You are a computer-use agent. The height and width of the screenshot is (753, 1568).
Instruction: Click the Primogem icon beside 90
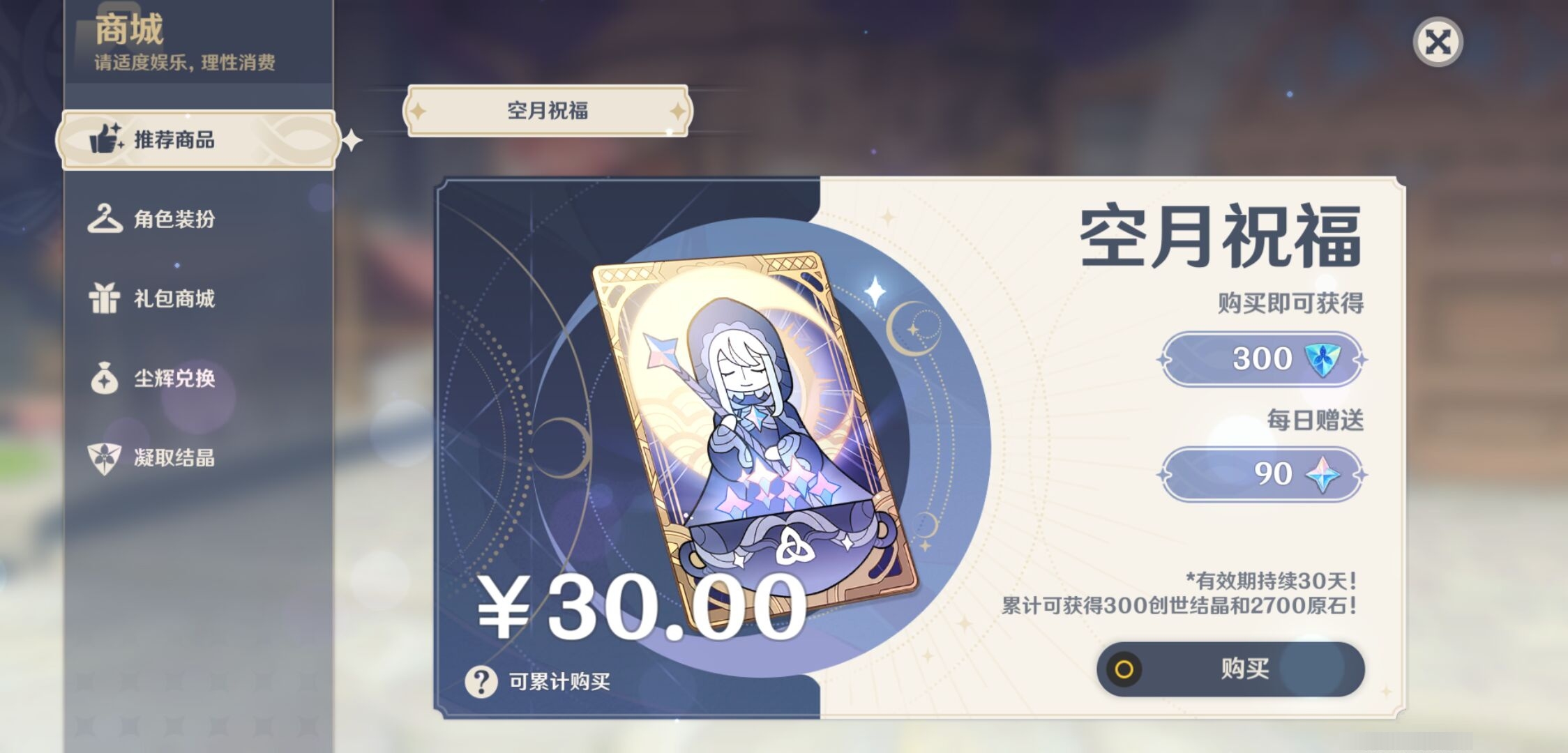coord(1322,474)
